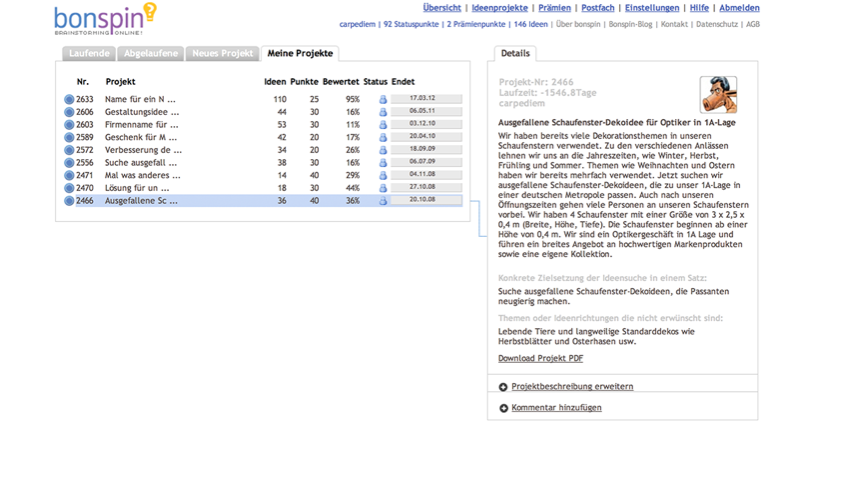The height and width of the screenshot is (500, 848).
Task: Expand Projektbeschreibung erweitern section
Action: pos(571,387)
